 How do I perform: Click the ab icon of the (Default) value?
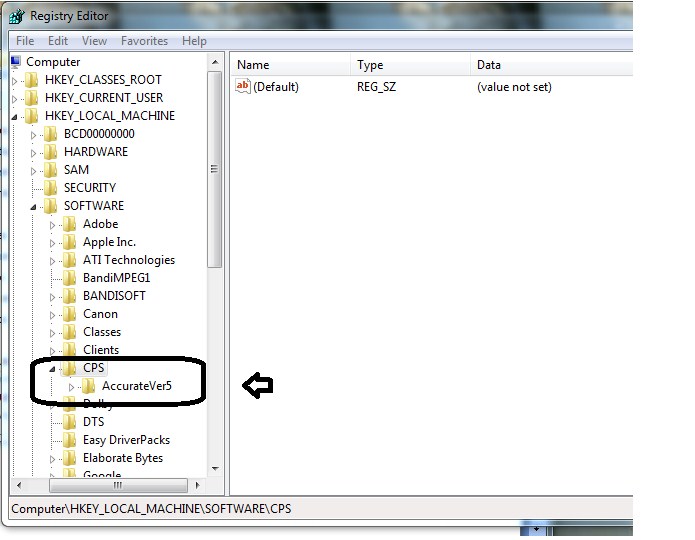coord(242,87)
